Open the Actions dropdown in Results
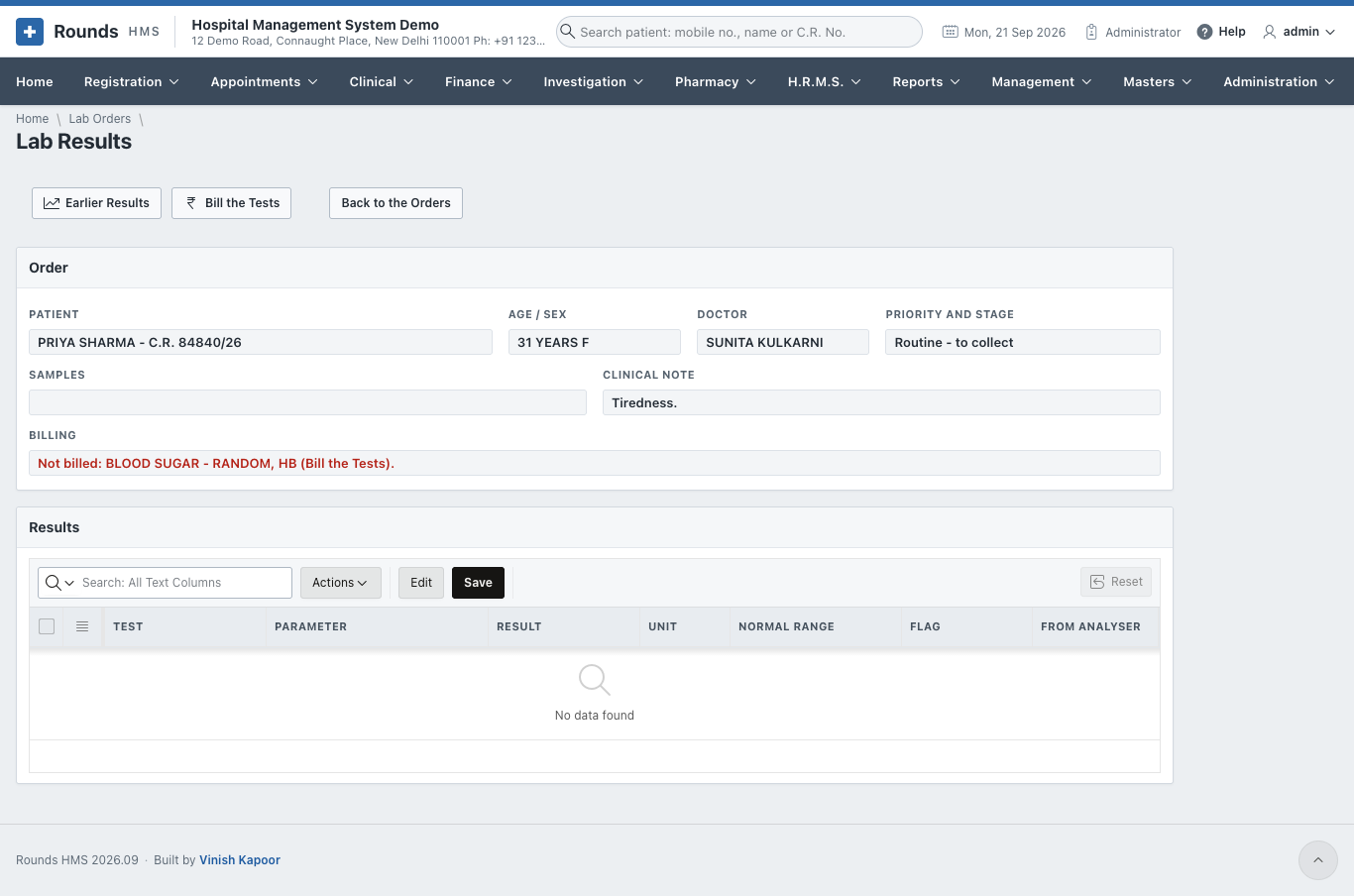This screenshot has height=896, width=1354. click(341, 583)
